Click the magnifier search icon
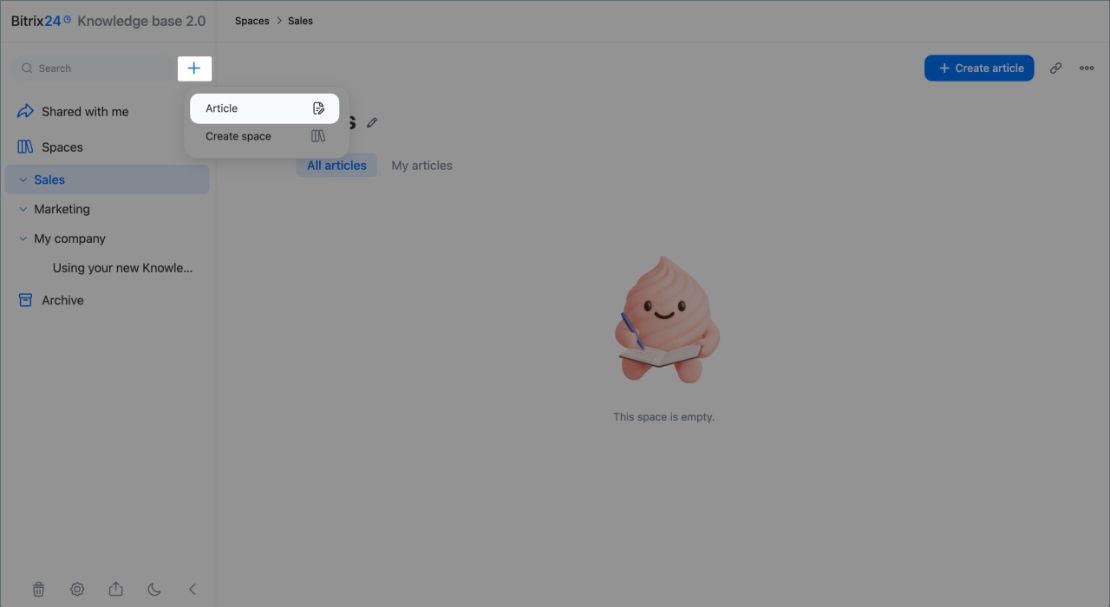This screenshot has width=1110, height=607. [x=27, y=68]
